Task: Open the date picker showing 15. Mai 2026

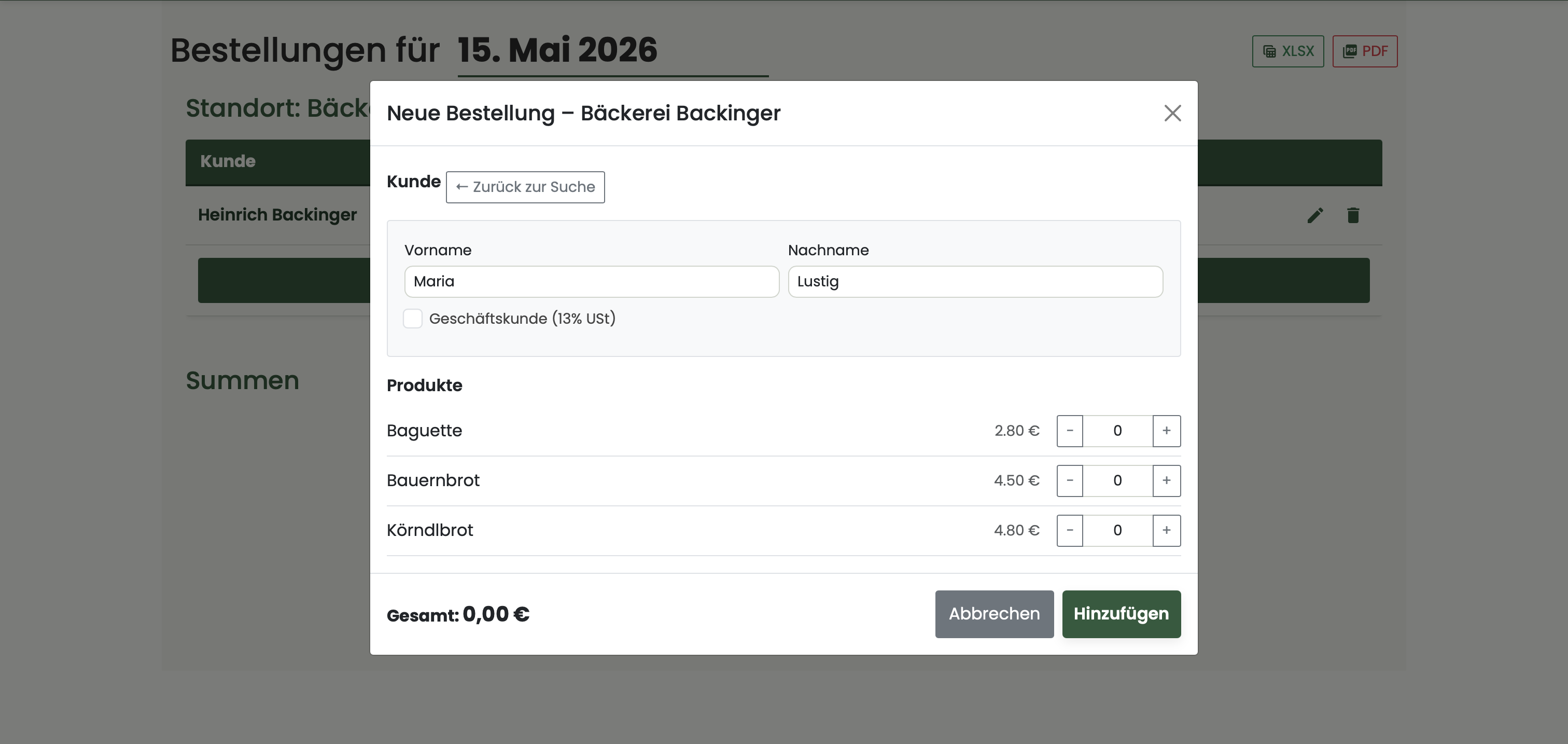Action: point(613,51)
